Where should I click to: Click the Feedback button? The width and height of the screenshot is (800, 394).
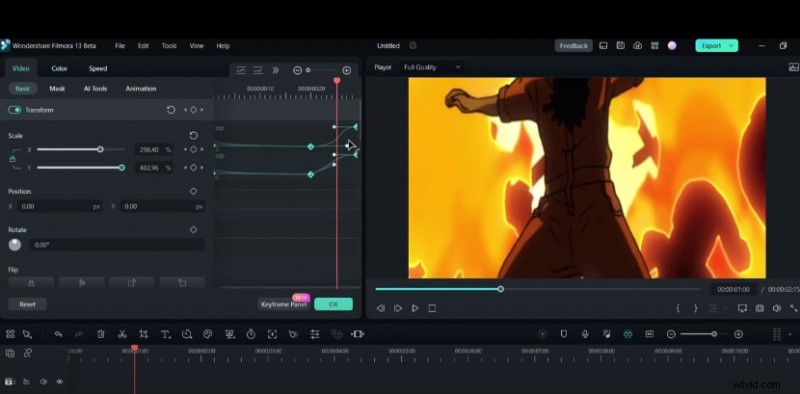point(573,45)
